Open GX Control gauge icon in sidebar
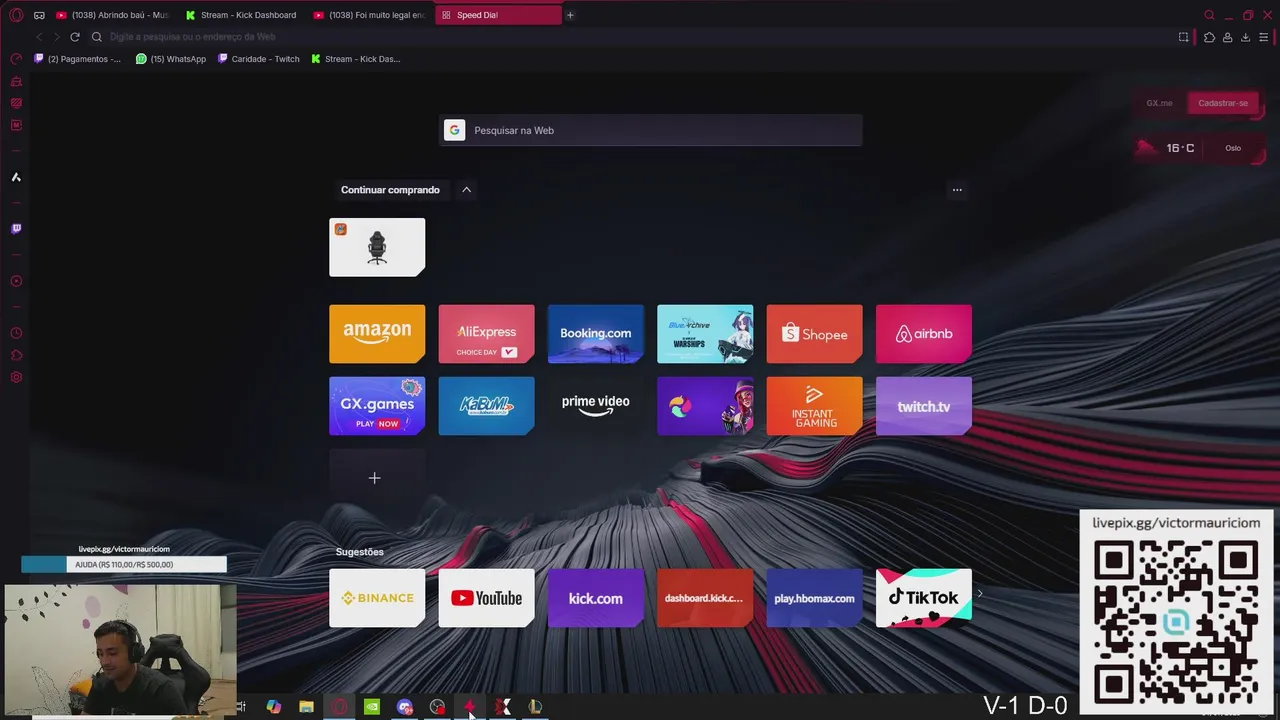 (x=16, y=59)
